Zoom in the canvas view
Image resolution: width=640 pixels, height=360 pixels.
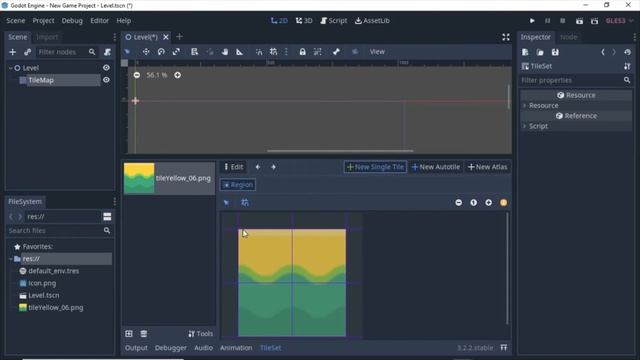[178, 75]
